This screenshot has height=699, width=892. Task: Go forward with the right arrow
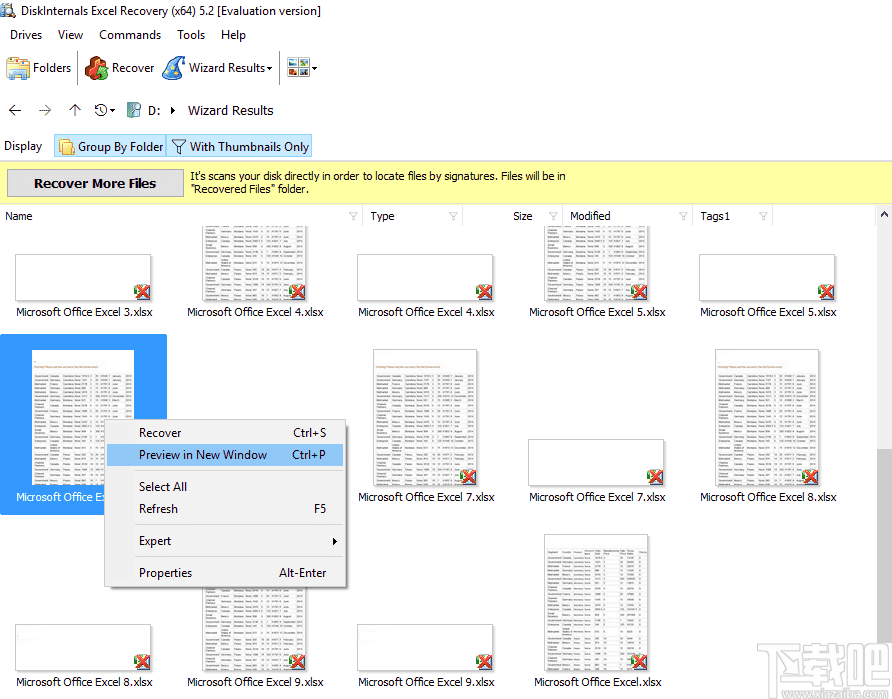point(45,110)
